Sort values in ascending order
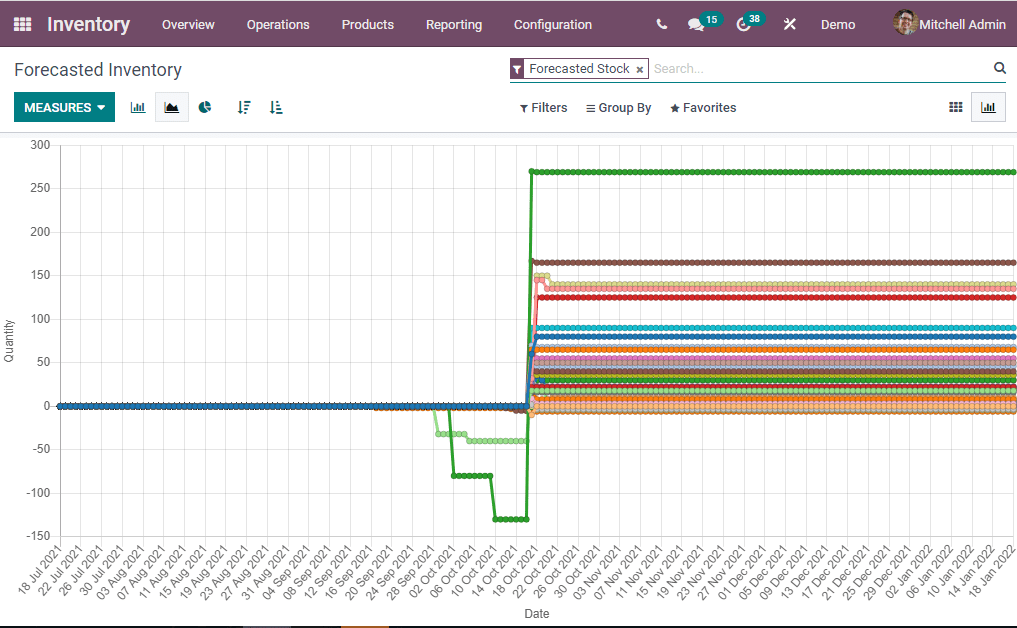 coord(276,107)
